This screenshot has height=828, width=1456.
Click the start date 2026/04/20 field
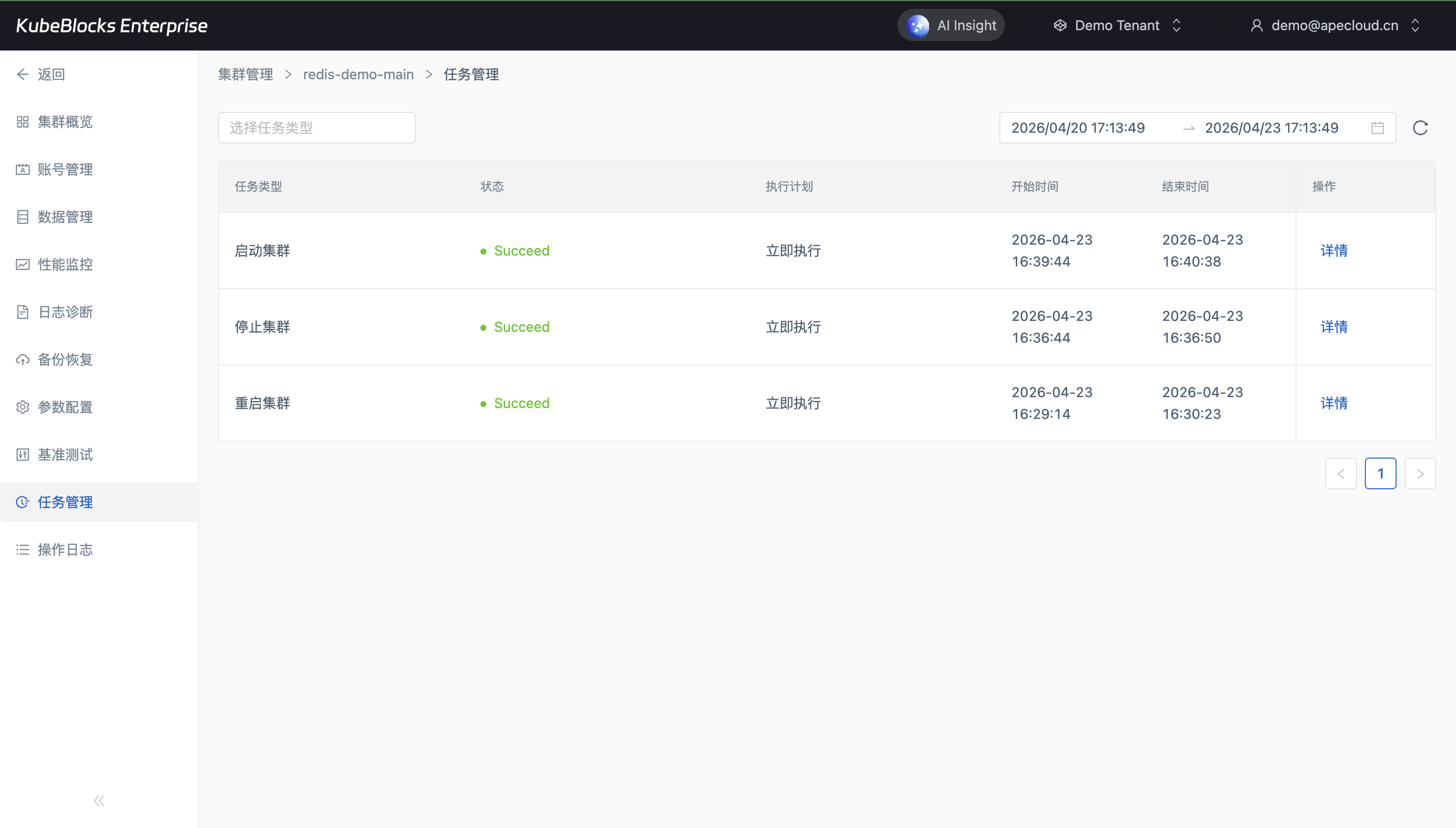point(1078,128)
